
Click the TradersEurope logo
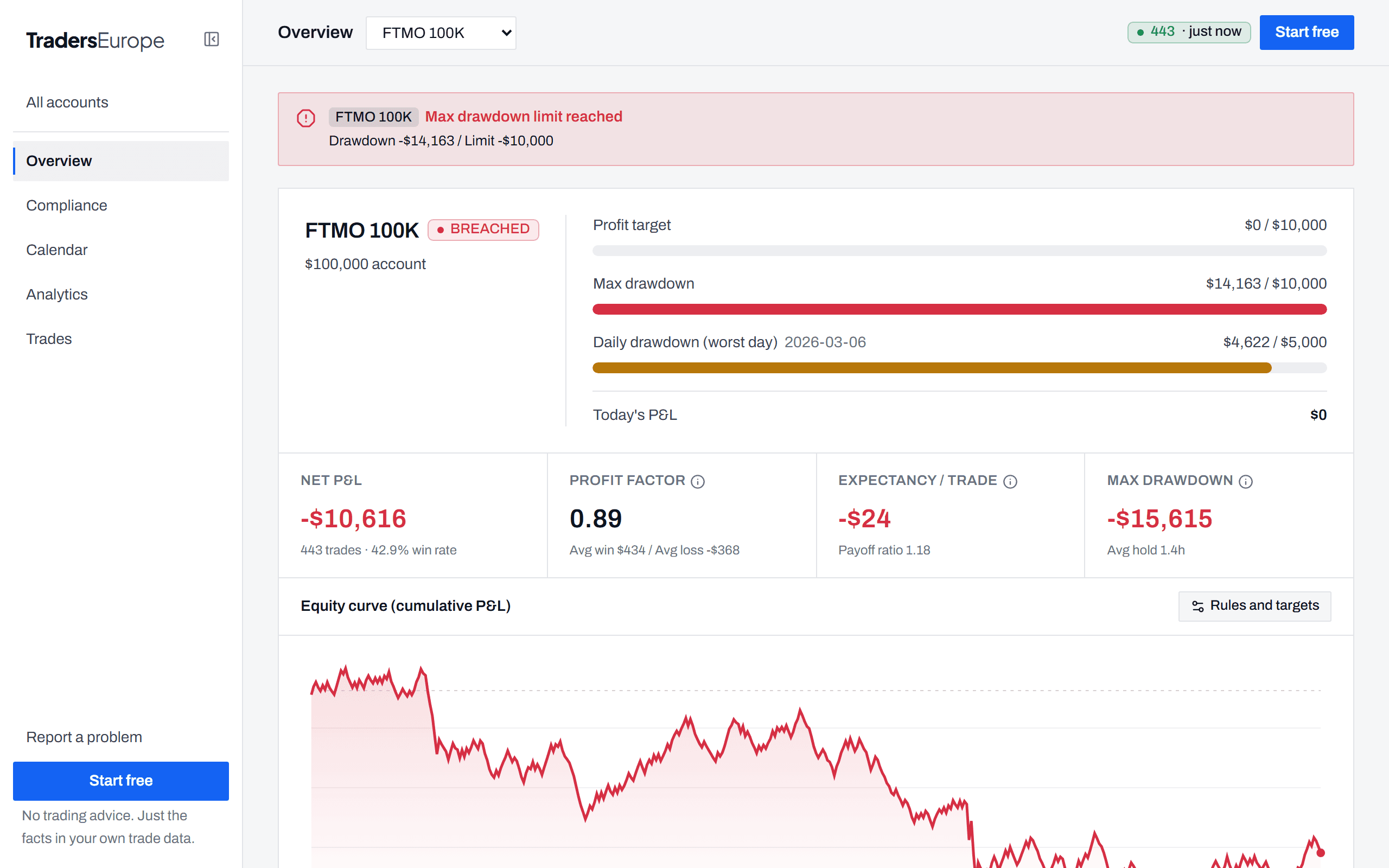[x=95, y=40]
